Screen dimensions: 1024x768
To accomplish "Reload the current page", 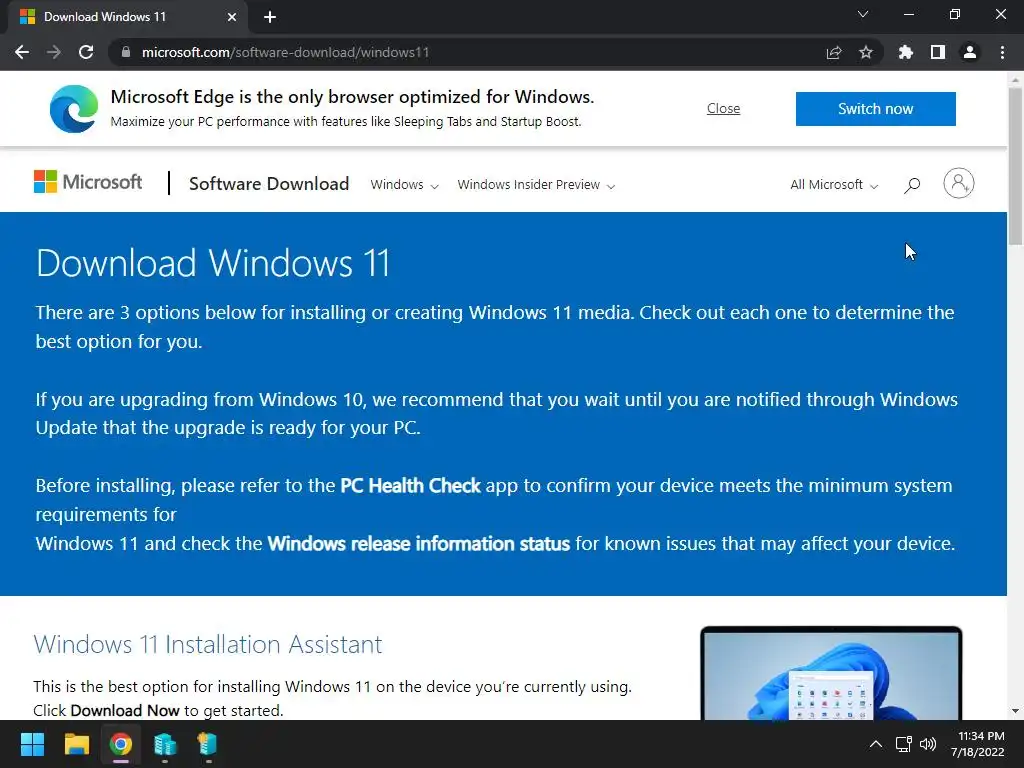I will 86,52.
